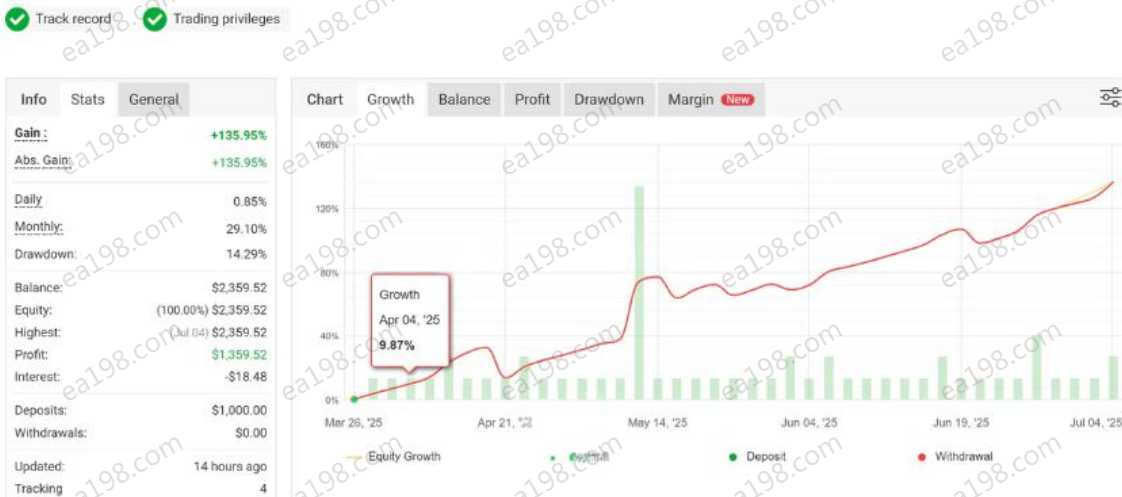Open the Drawdown chart tab
Viewport: 1122px width, 497px height.
click(x=609, y=99)
